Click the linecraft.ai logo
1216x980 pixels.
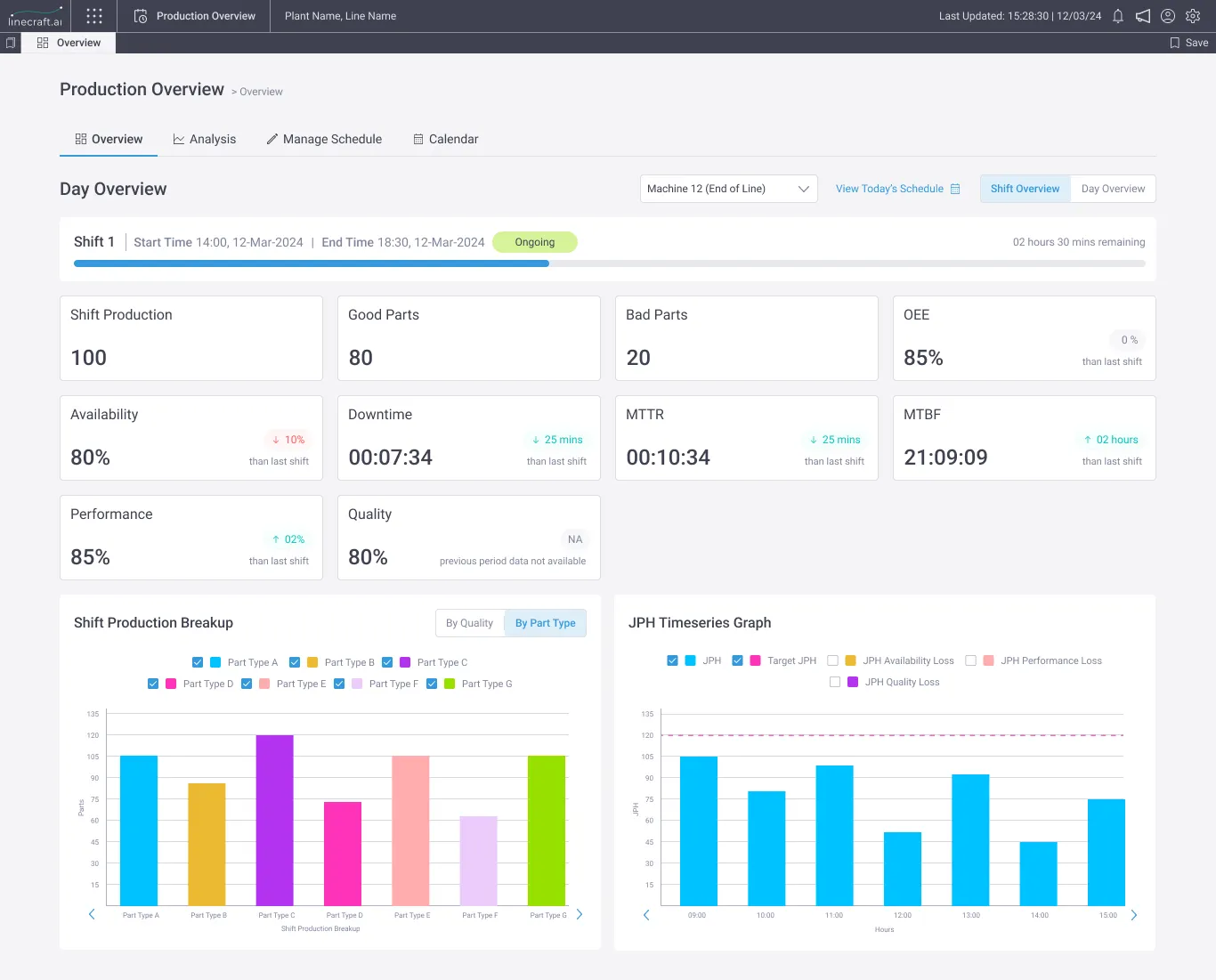36,16
